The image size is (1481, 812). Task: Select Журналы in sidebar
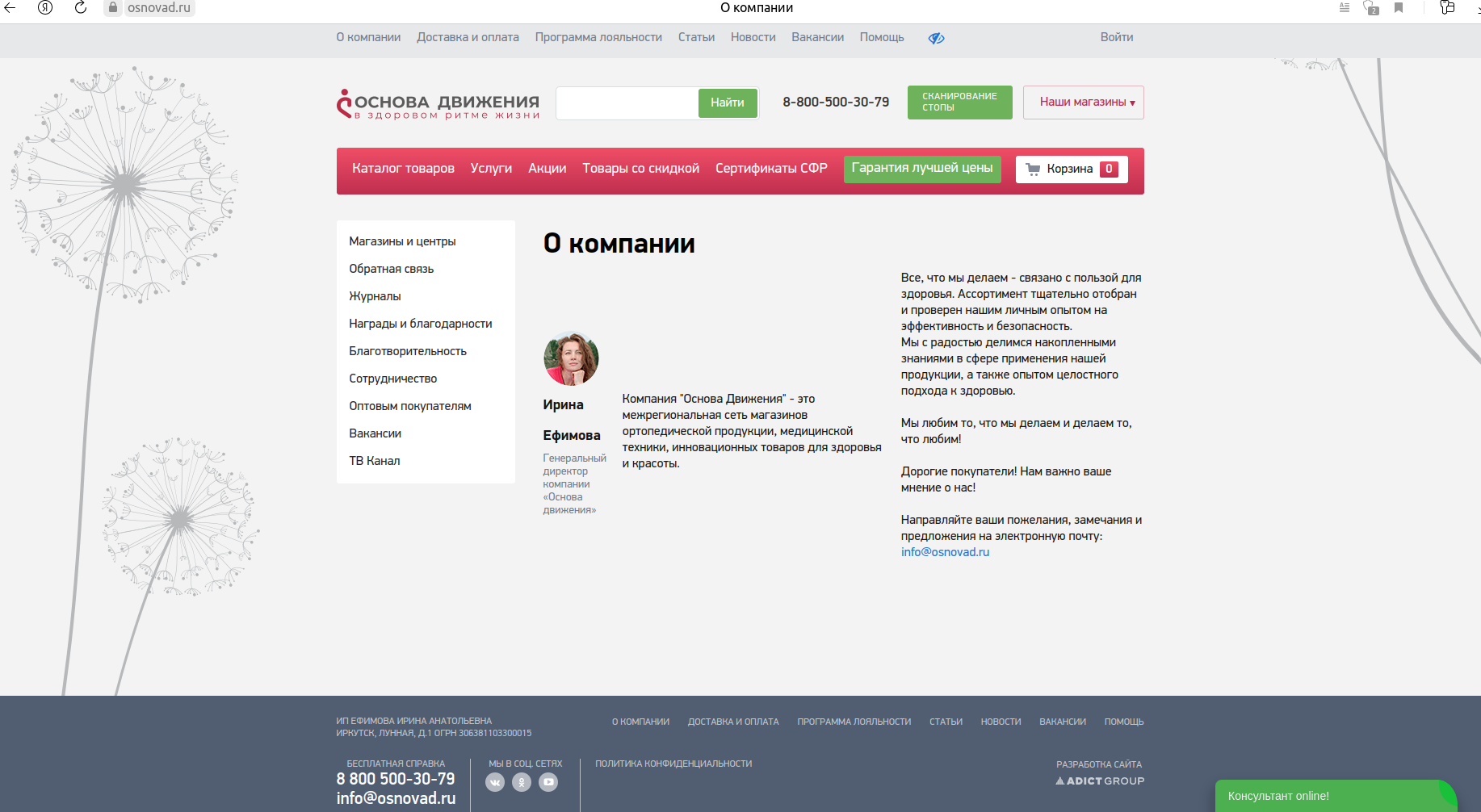(375, 296)
